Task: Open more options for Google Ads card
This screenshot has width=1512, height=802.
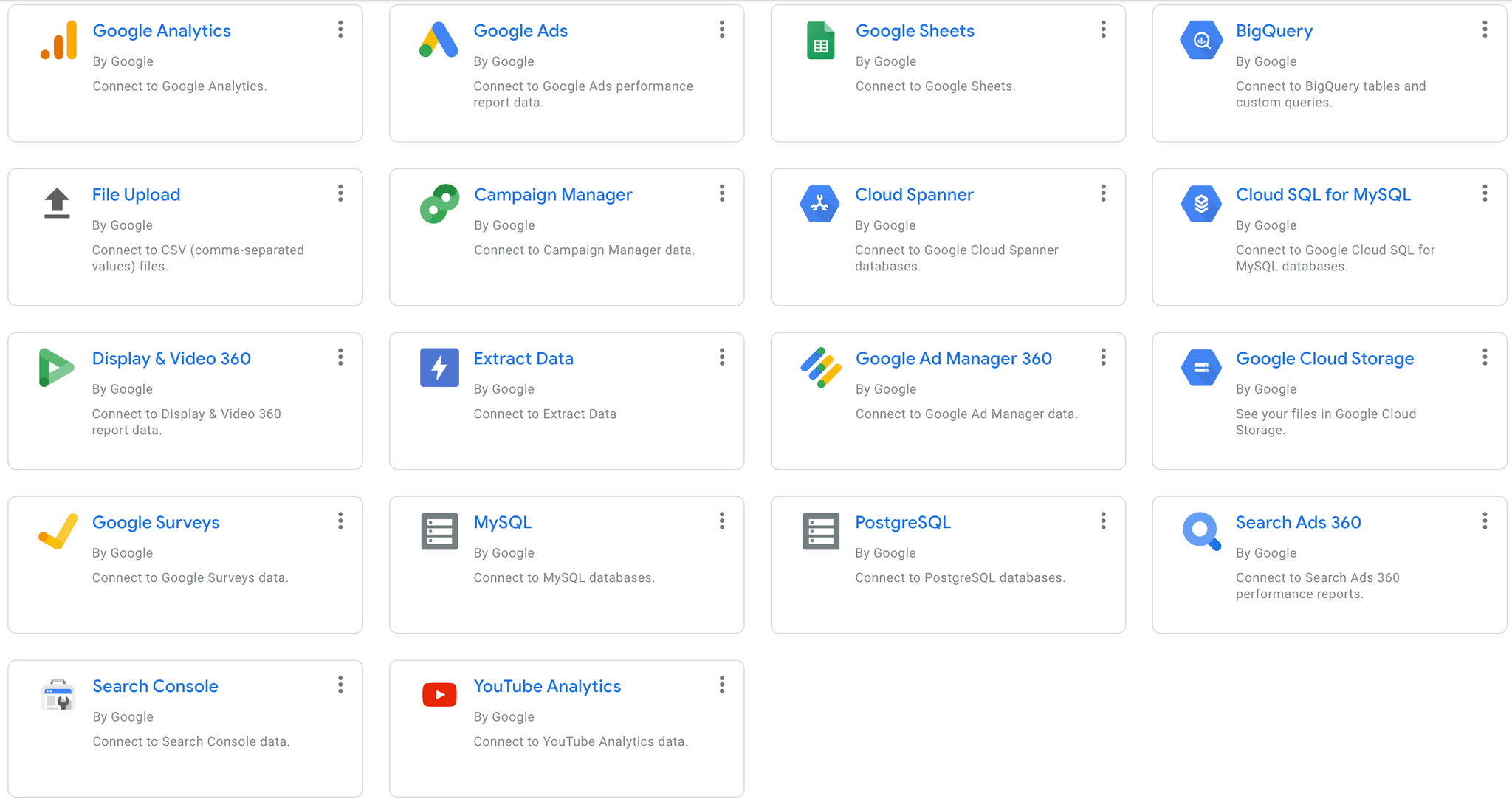Action: pyautogui.click(x=722, y=30)
